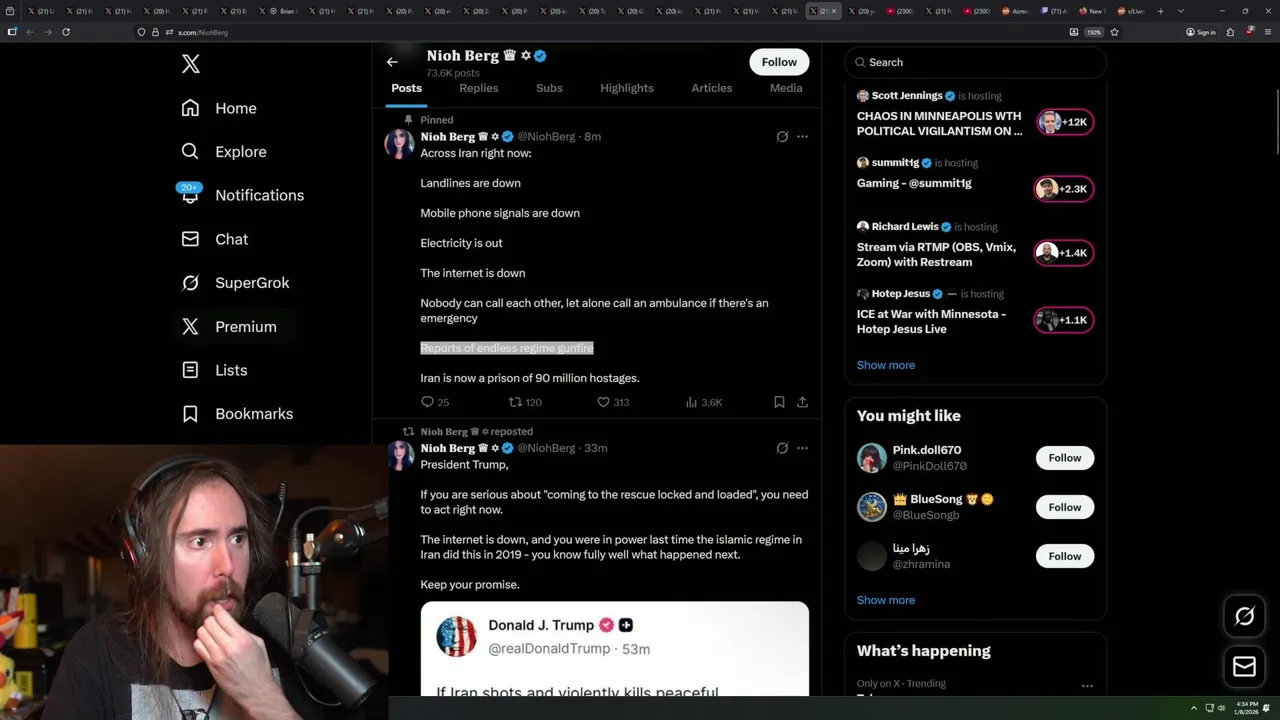The width and height of the screenshot is (1280, 720).
Task: Follow BlueSong
Action: tap(1065, 507)
